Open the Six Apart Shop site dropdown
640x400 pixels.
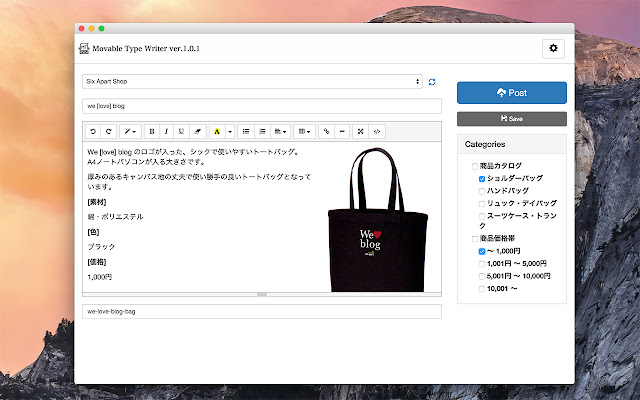tap(251, 81)
